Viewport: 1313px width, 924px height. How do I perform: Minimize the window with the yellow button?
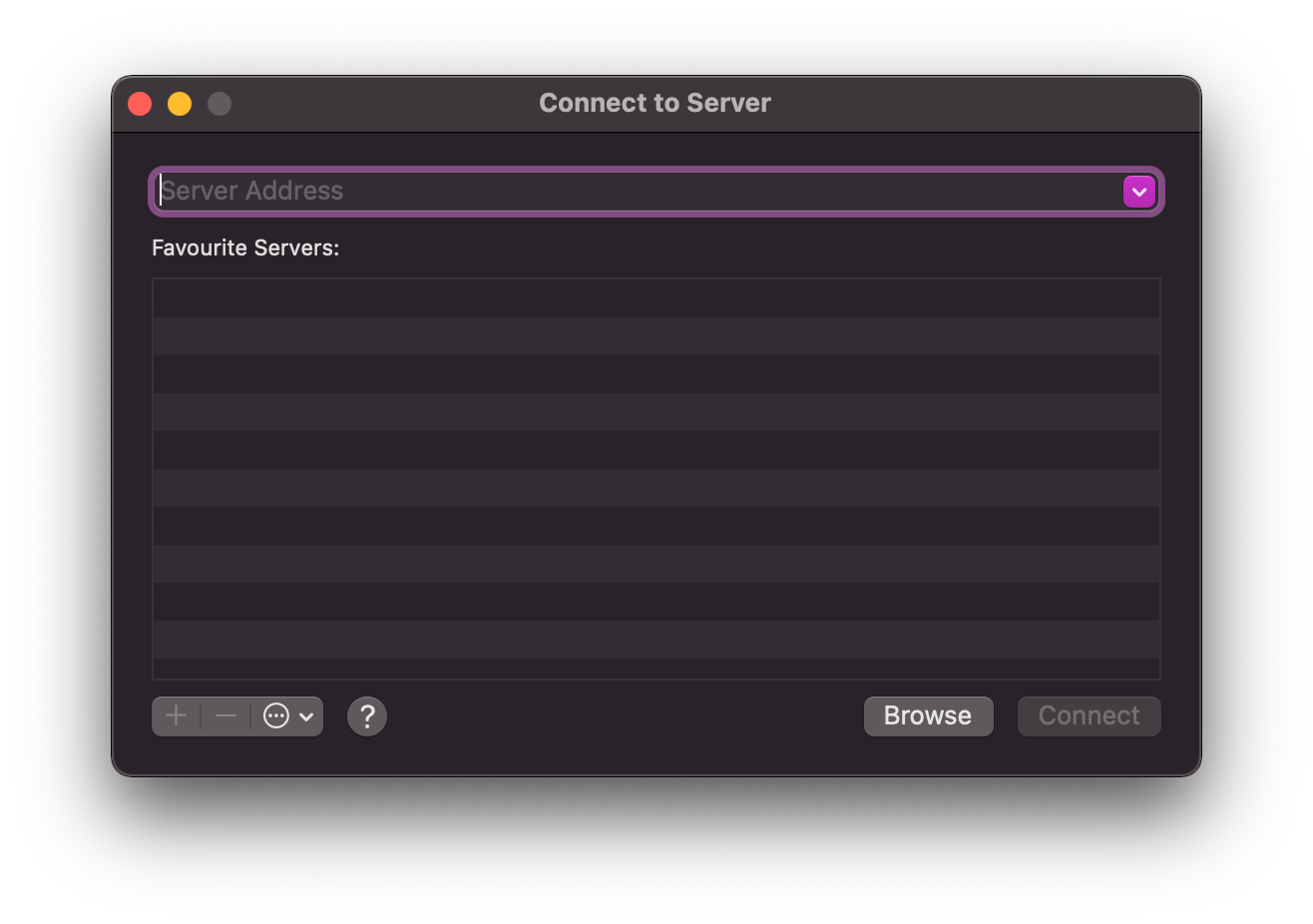(180, 104)
